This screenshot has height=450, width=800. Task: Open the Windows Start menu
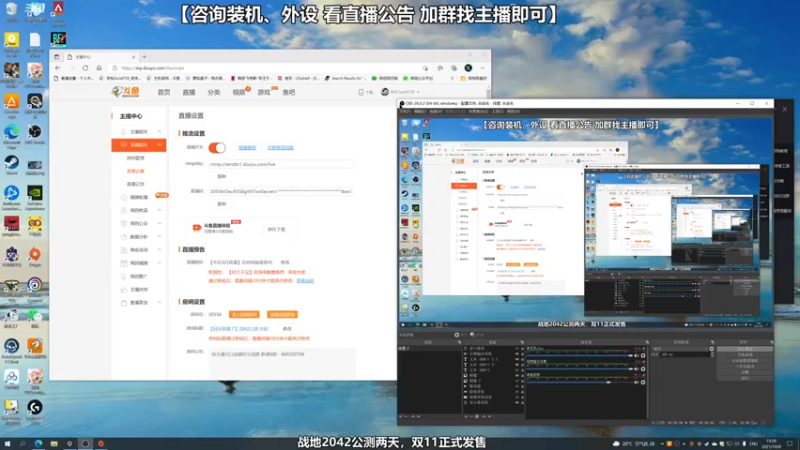point(7,444)
